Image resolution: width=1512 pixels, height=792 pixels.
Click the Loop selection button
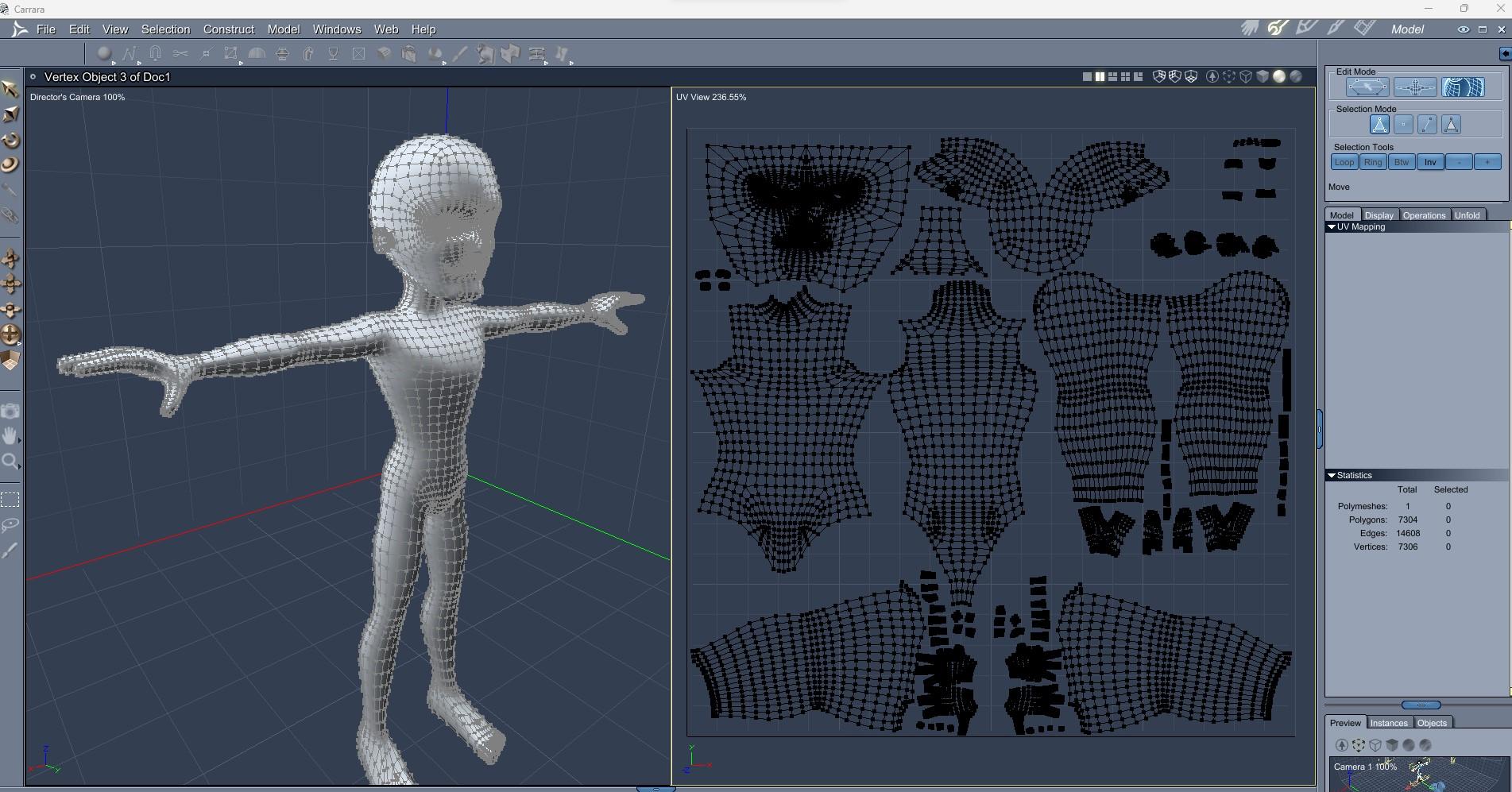tap(1344, 162)
